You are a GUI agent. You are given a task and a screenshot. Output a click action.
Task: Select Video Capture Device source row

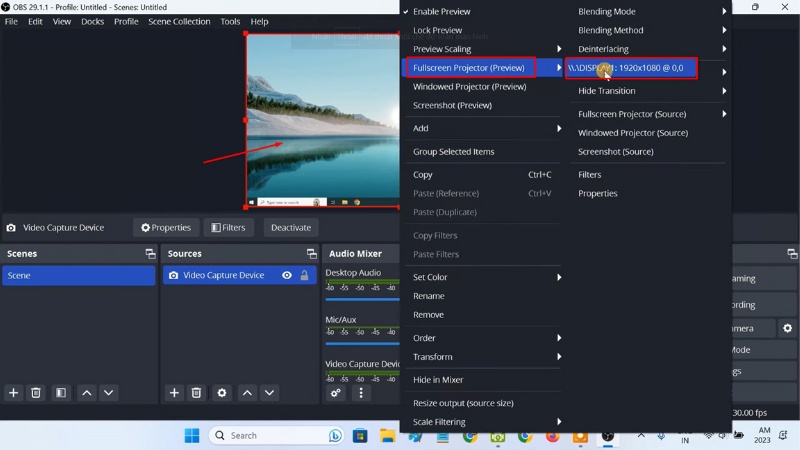(239, 276)
